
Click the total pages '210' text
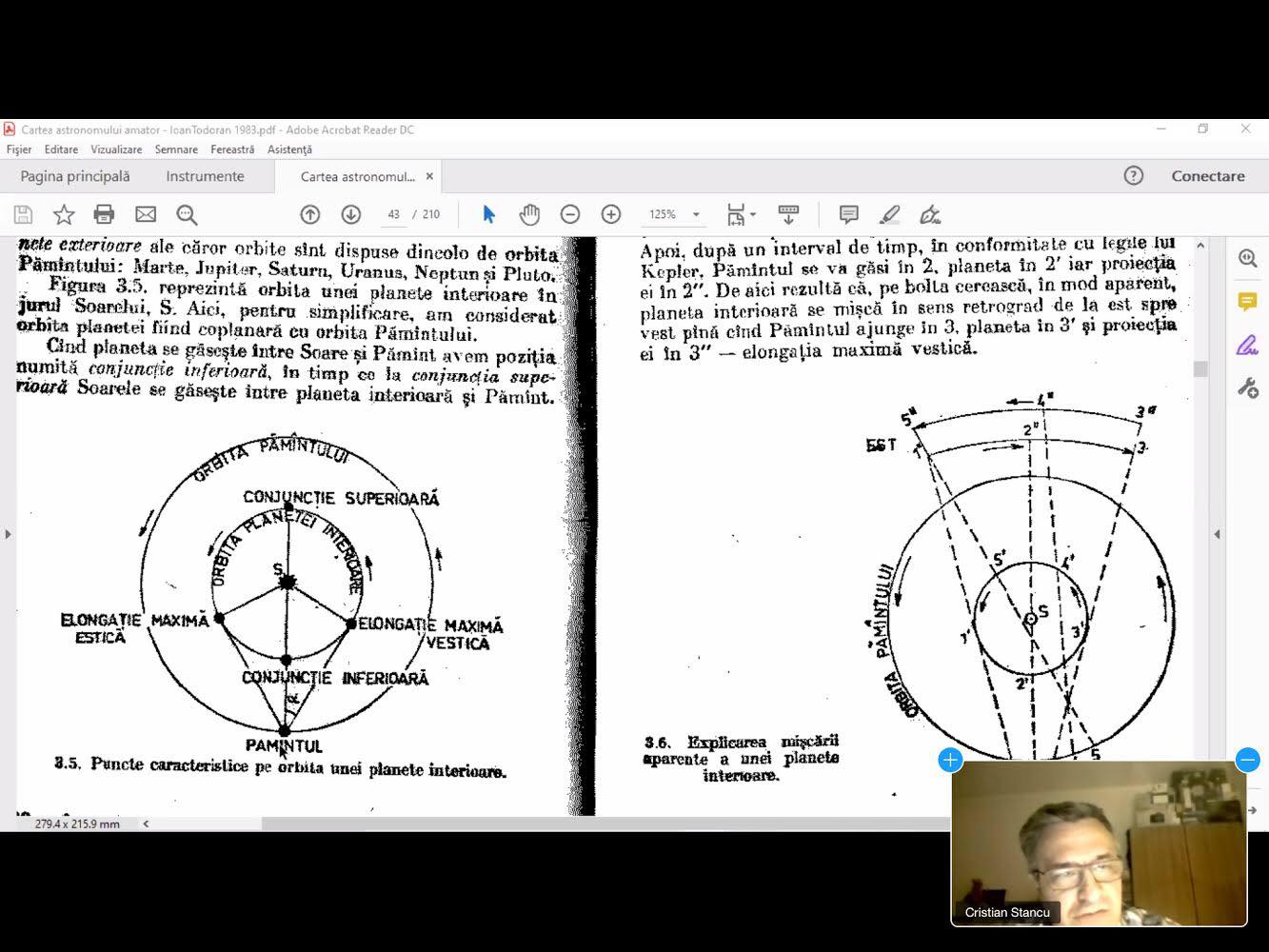(431, 214)
